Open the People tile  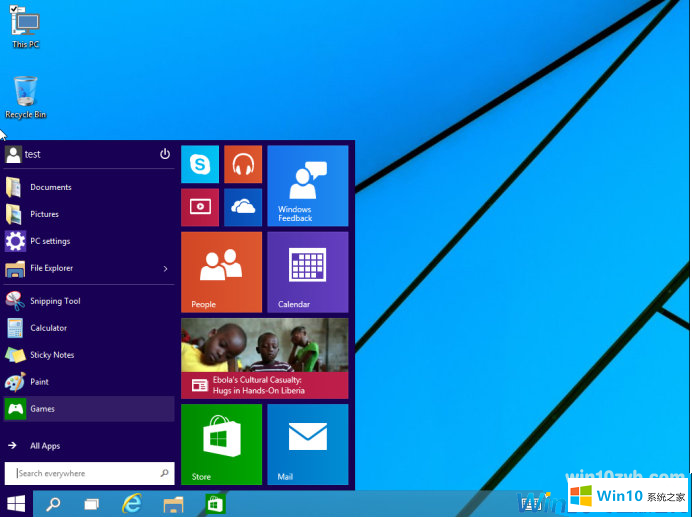(x=221, y=272)
